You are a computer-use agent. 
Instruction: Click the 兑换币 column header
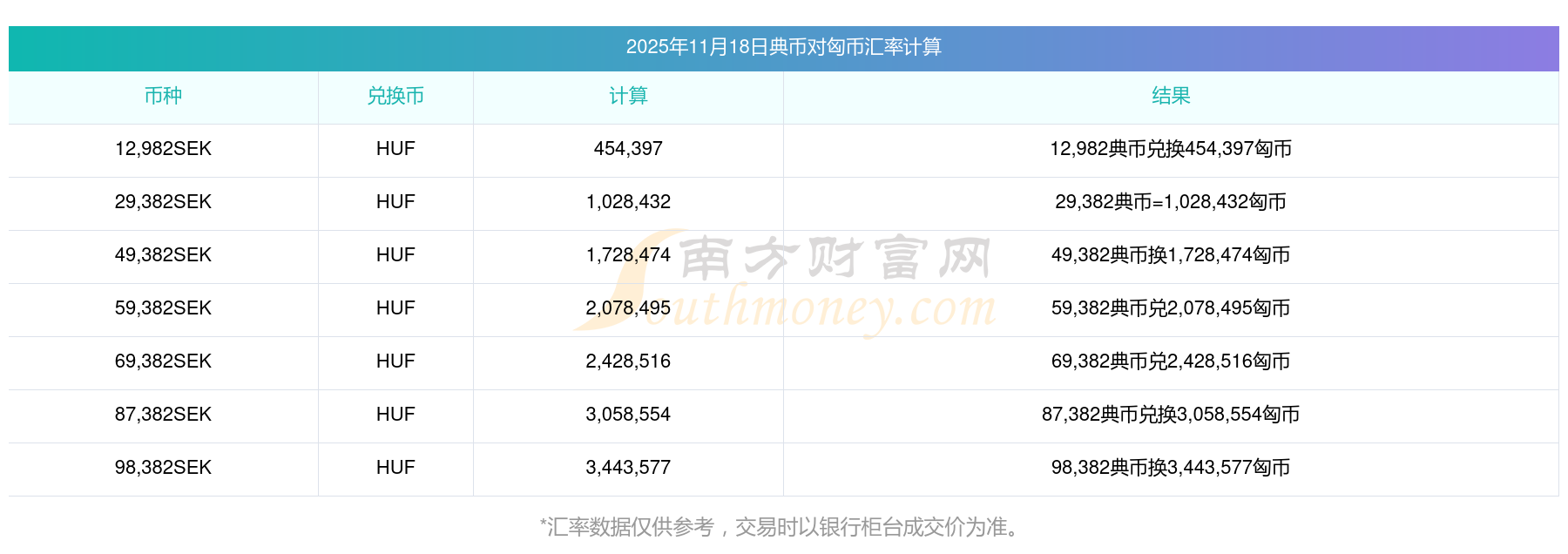coord(395,96)
